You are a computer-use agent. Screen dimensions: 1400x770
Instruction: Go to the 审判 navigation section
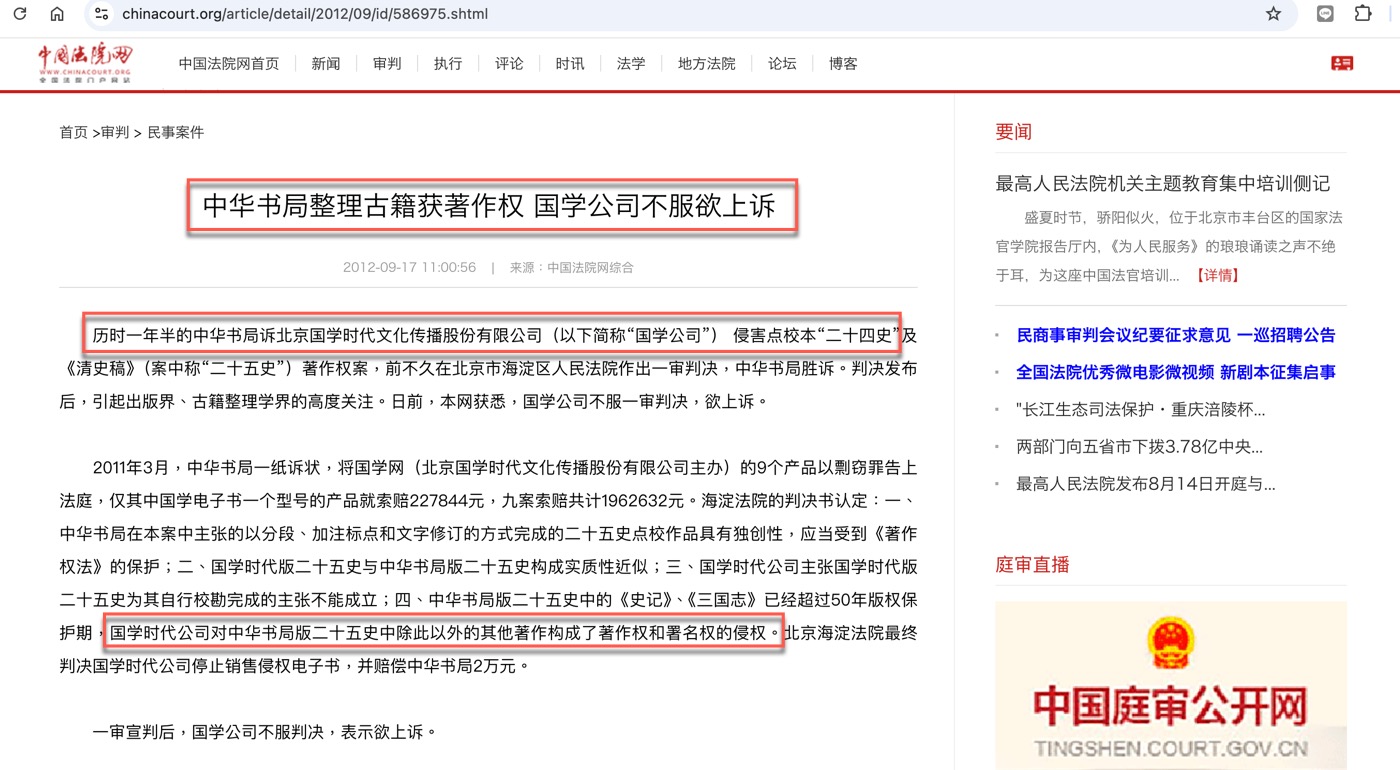point(387,63)
